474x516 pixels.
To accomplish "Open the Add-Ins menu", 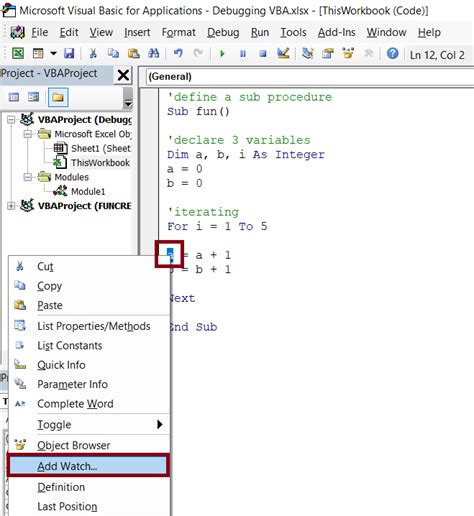I will (x=336, y=32).
